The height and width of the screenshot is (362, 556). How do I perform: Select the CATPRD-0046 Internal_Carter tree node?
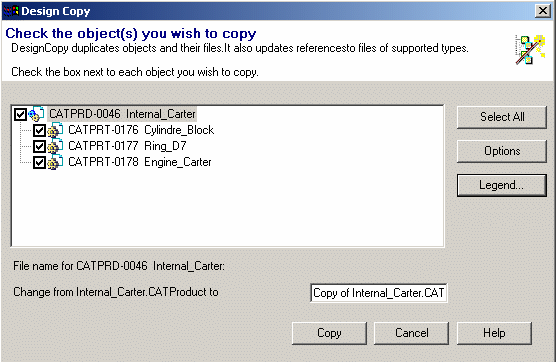122,114
